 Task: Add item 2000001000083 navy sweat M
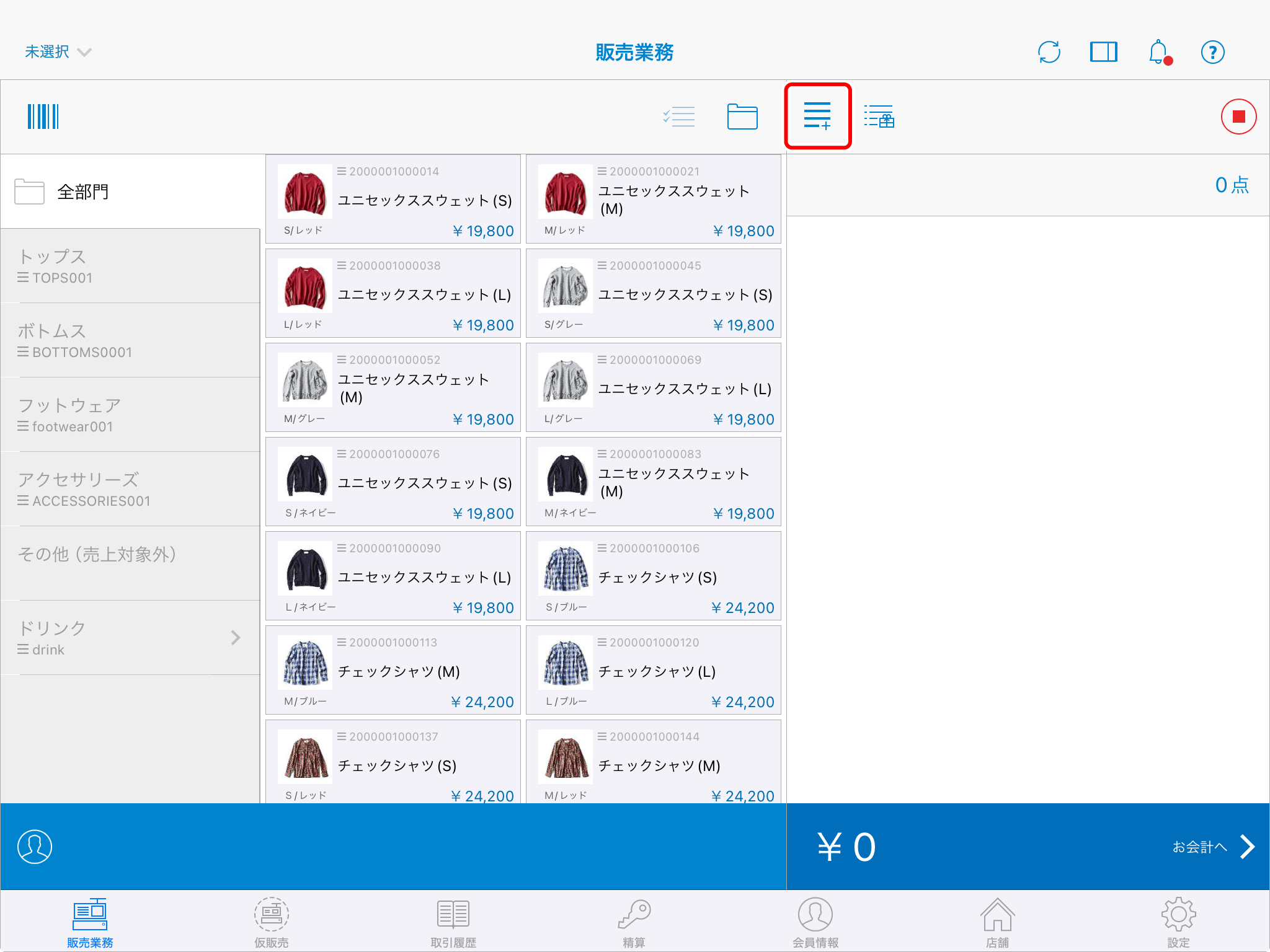654,482
